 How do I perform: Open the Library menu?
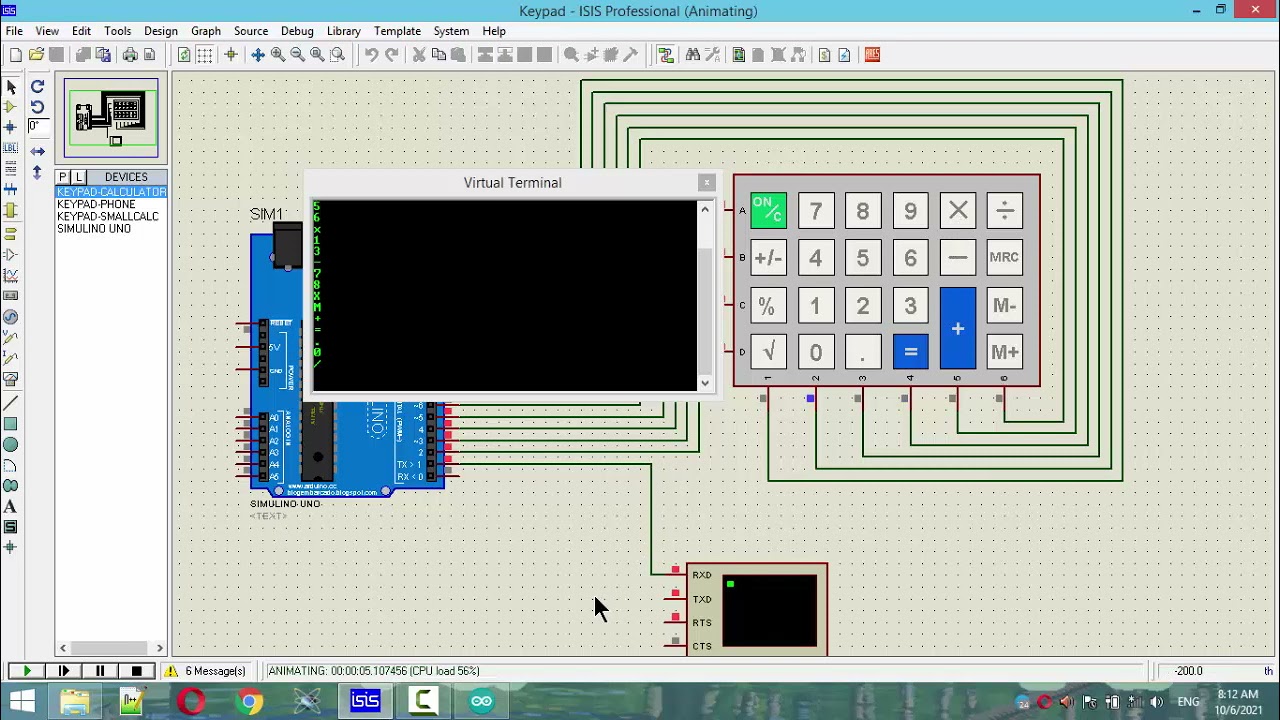click(344, 31)
